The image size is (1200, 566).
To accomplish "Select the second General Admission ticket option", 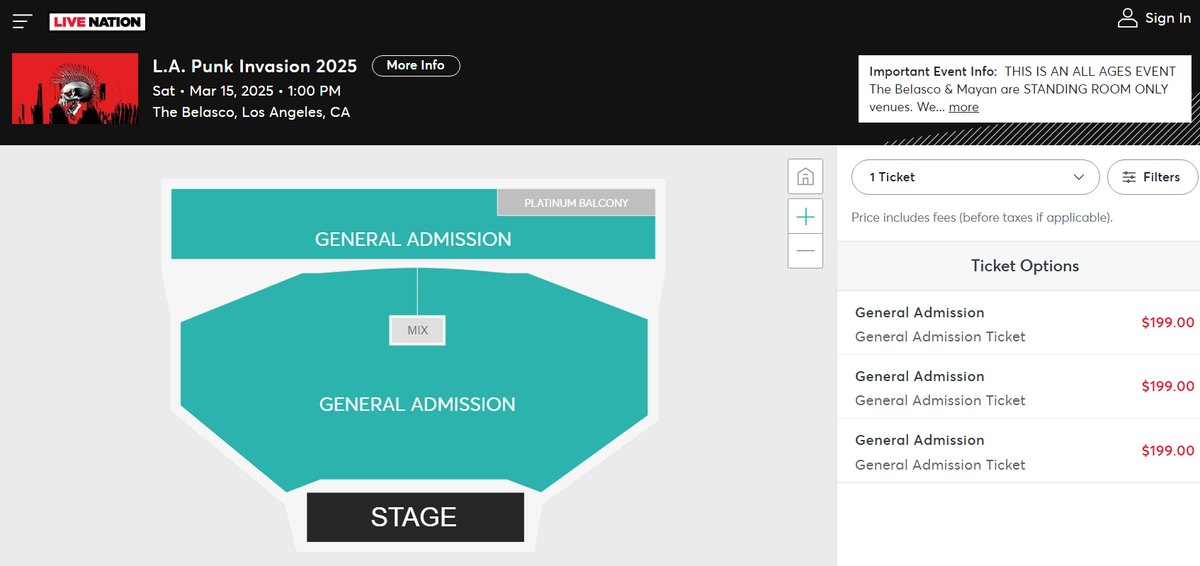I will click(1018, 387).
